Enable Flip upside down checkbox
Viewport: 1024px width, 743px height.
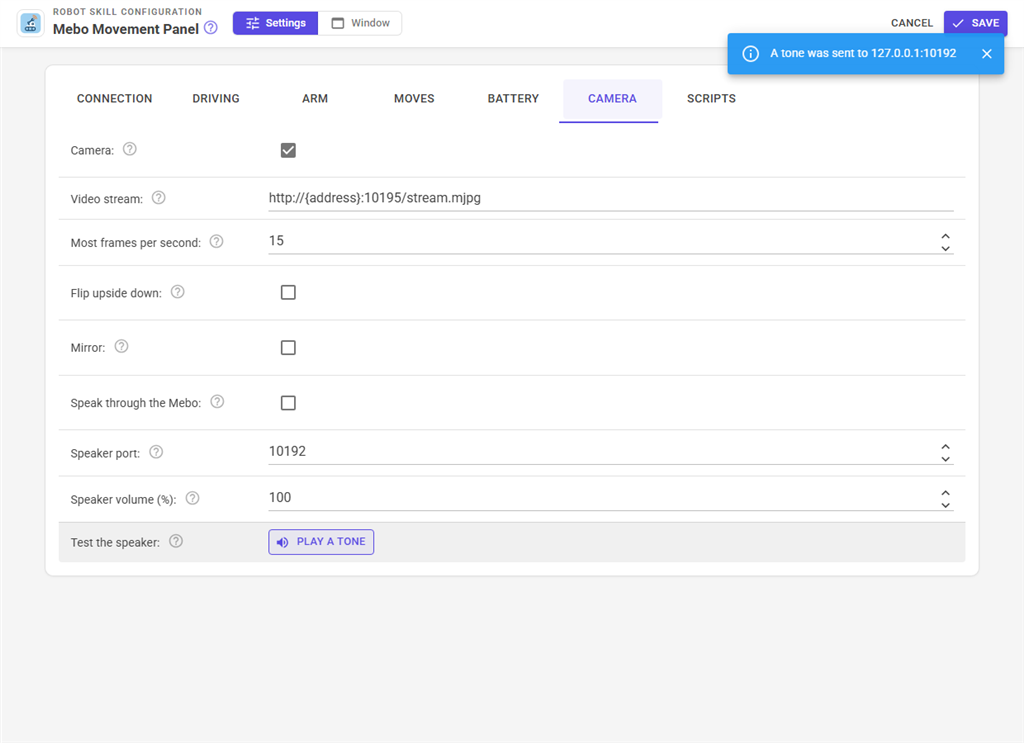(x=288, y=292)
